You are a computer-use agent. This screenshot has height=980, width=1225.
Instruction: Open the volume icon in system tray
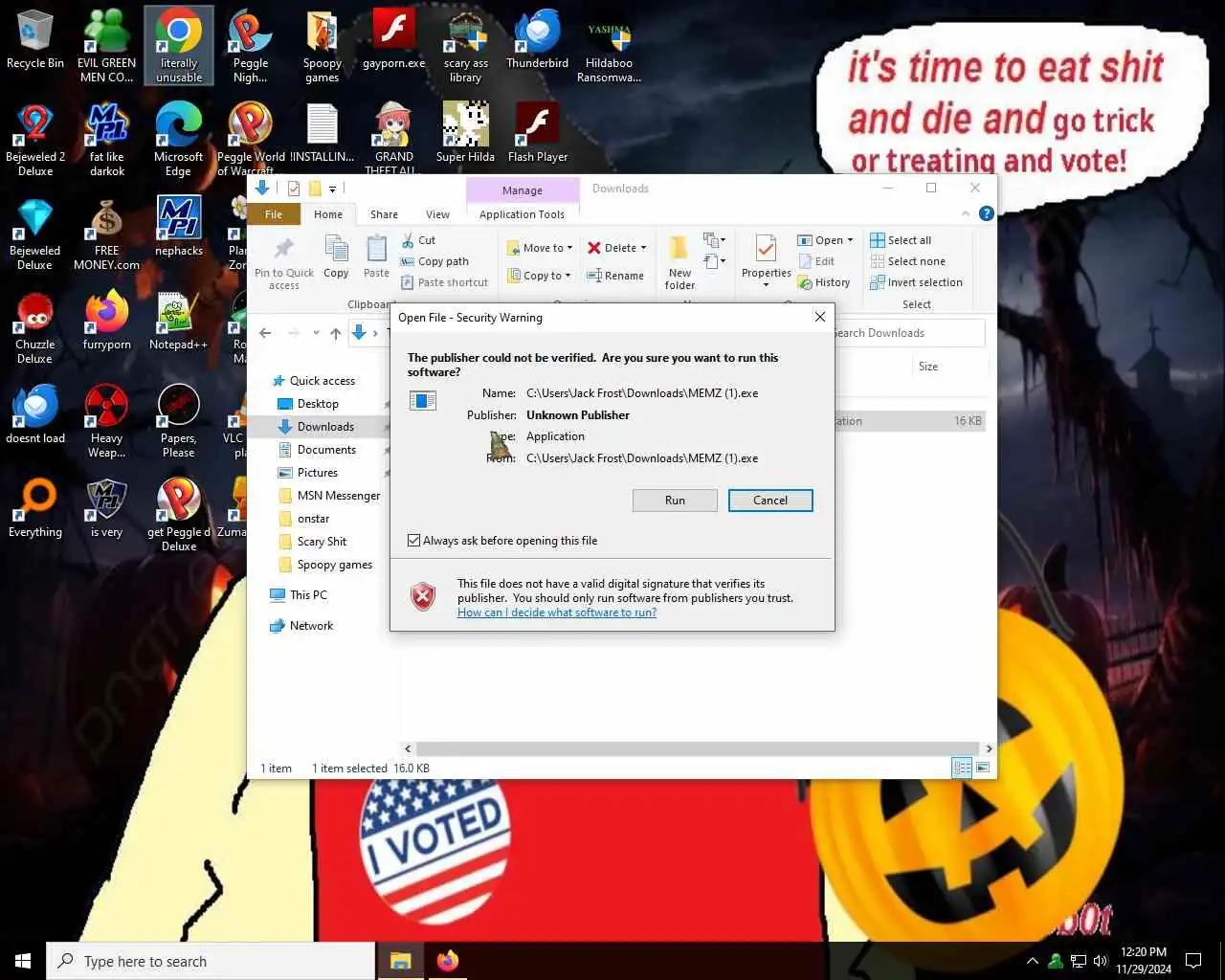(1100, 961)
